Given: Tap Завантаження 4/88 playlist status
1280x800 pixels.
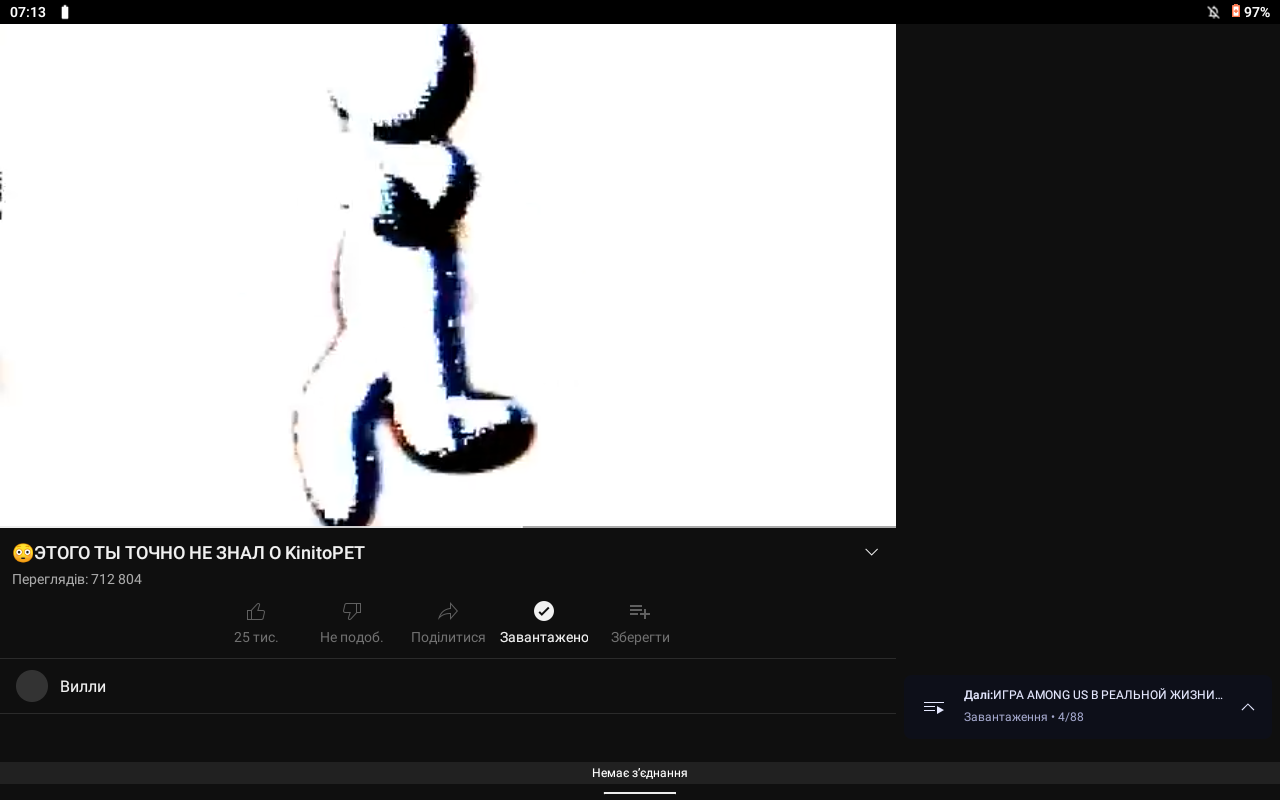Looking at the screenshot, I should click(1024, 717).
